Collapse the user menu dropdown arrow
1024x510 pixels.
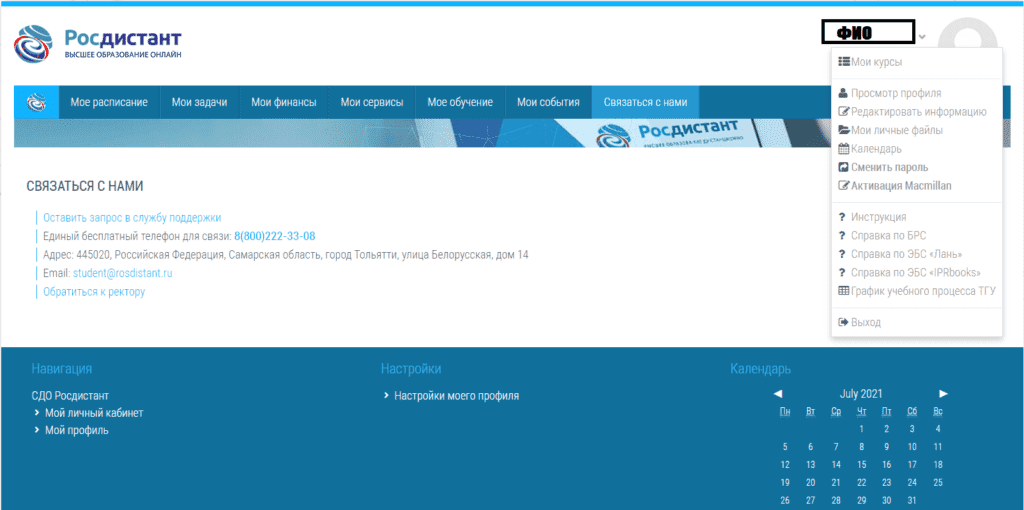[x=922, y=37]
